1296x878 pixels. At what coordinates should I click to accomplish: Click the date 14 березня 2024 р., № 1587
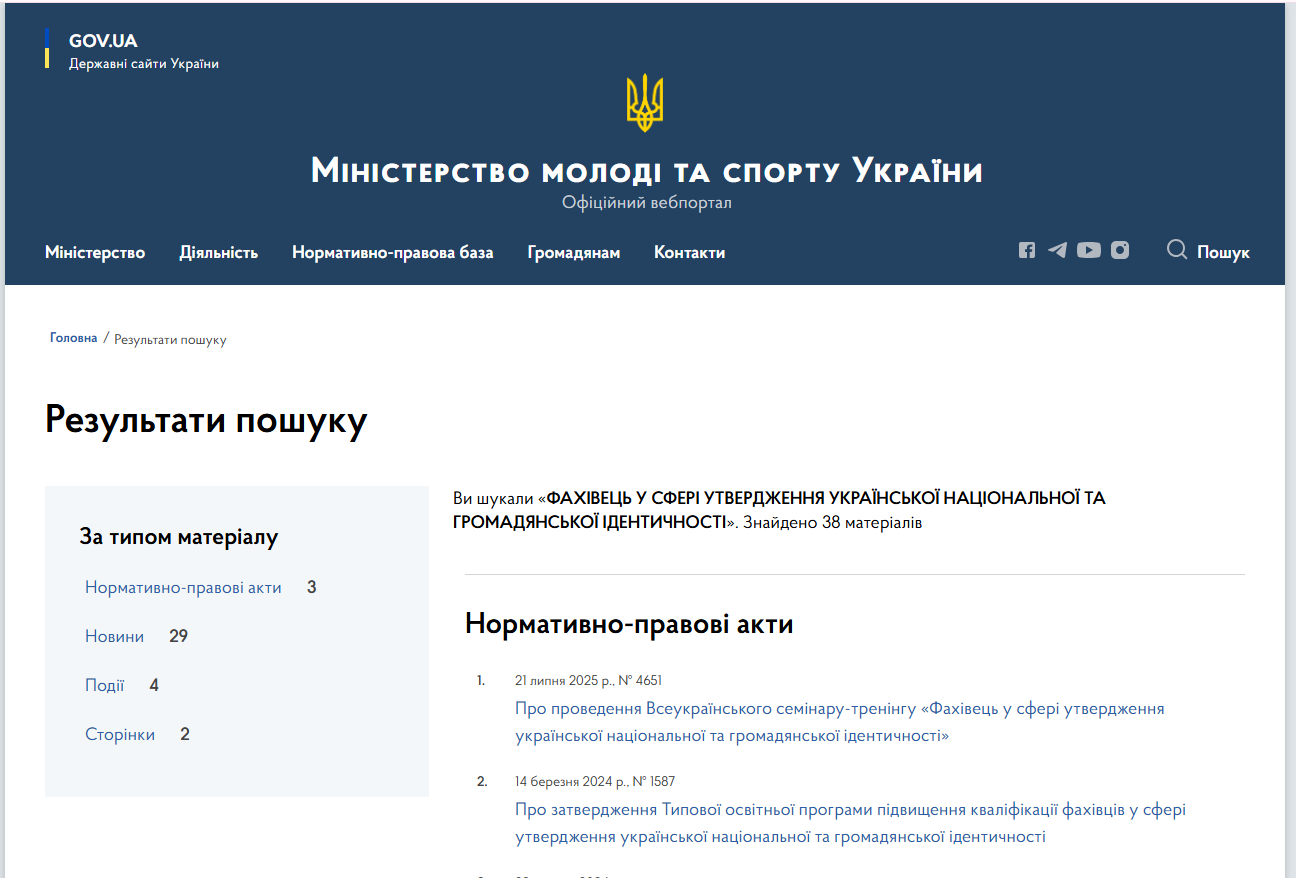[x=595, y=781]
